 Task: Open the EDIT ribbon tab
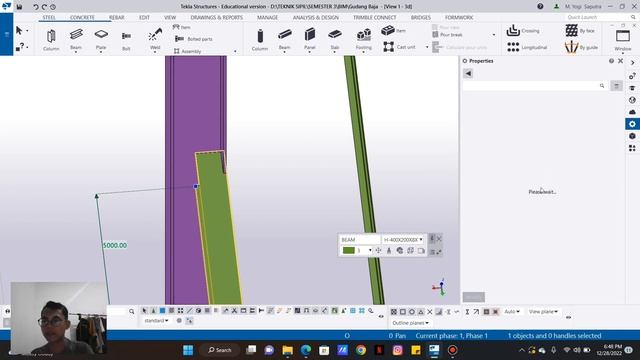144,18
